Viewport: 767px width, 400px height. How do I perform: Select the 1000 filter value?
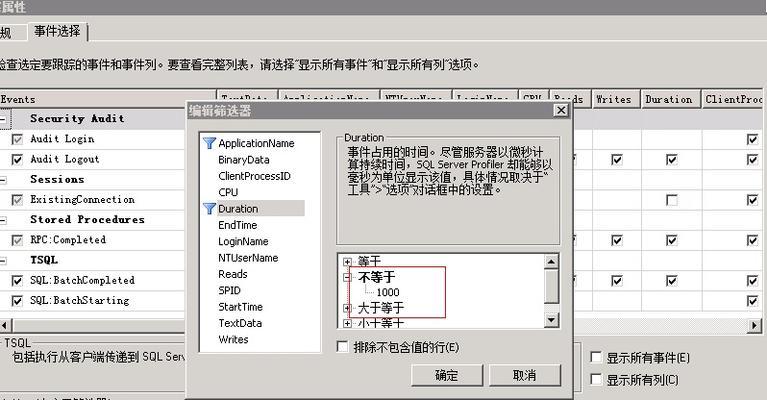tap(388, 292)
